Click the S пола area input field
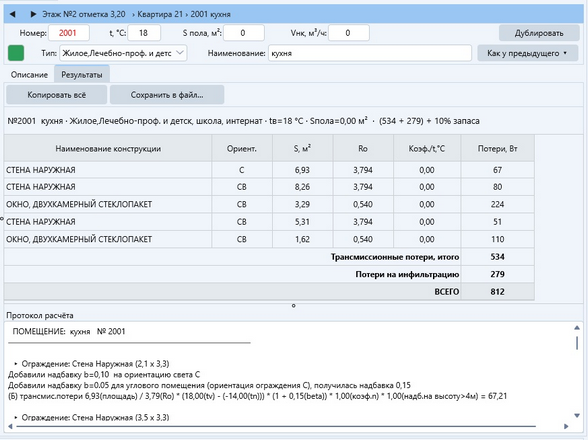 coord(244,33)
